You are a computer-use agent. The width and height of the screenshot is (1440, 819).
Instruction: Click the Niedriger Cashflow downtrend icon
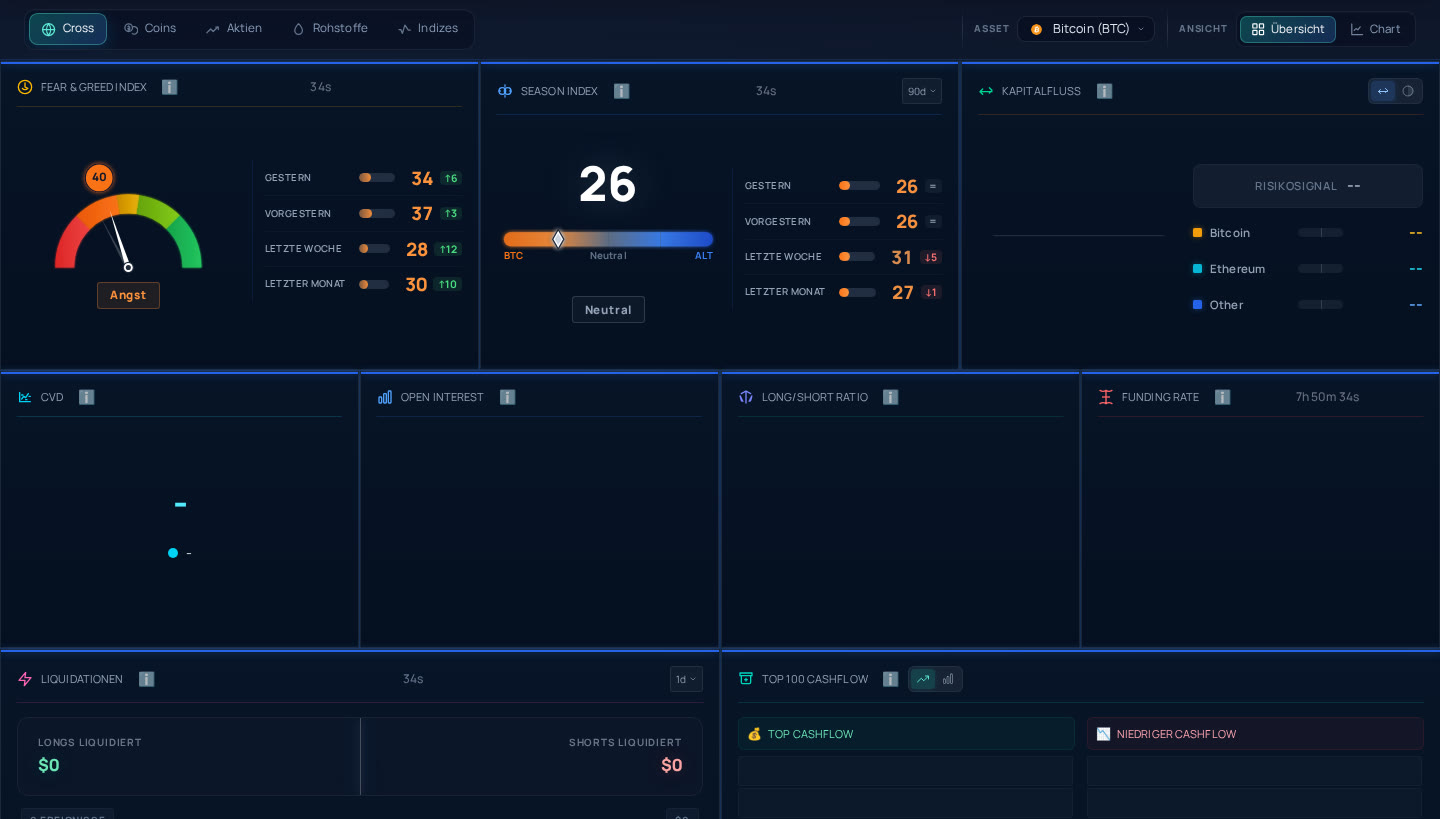tap(1103, 734)
